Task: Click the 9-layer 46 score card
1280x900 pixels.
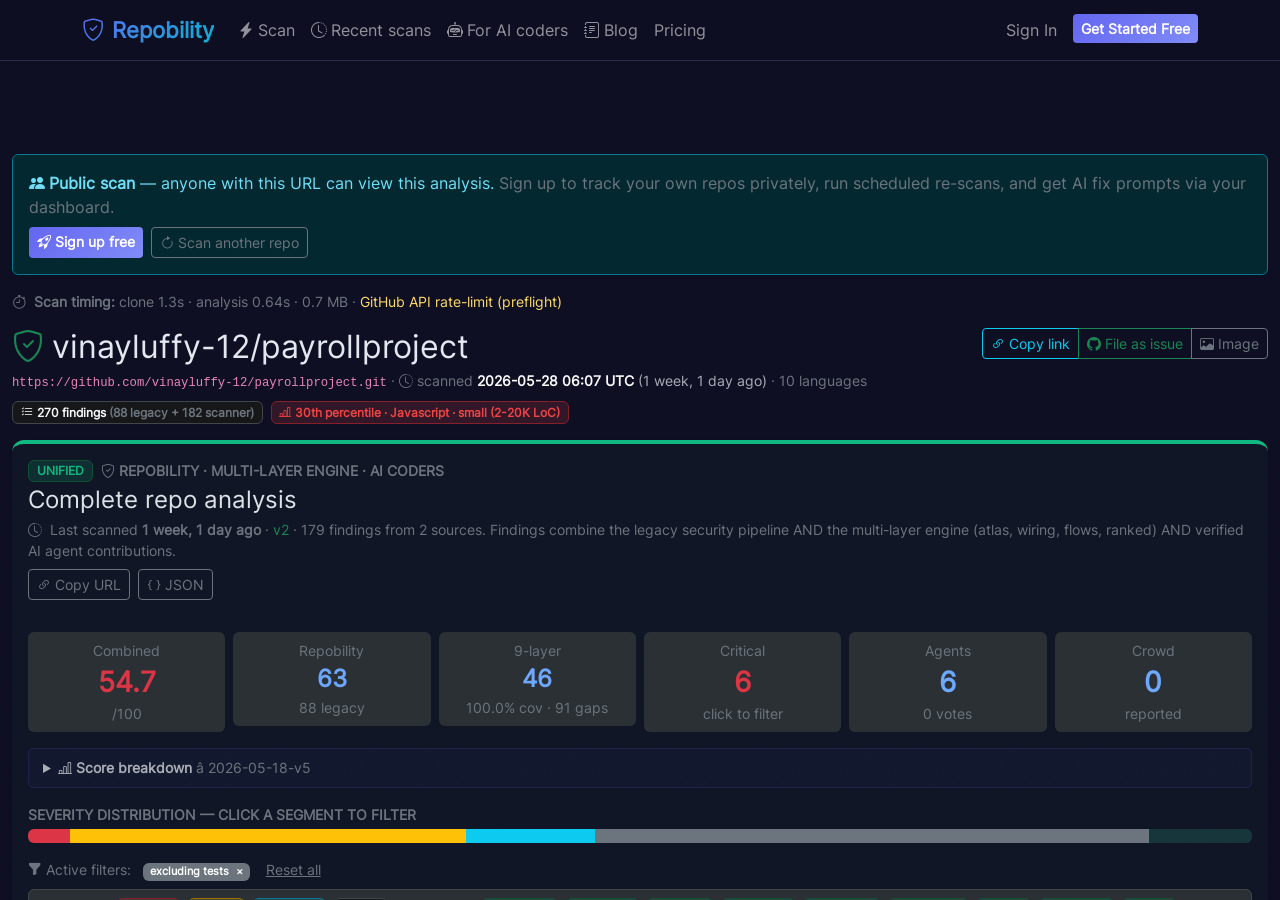Action: tap(537, 679)
